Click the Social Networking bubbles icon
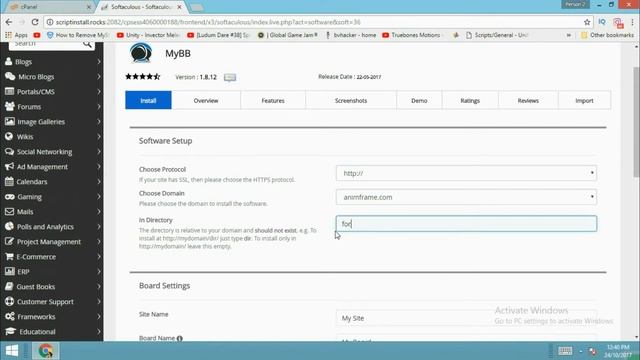640x360 pixels. 9,151
